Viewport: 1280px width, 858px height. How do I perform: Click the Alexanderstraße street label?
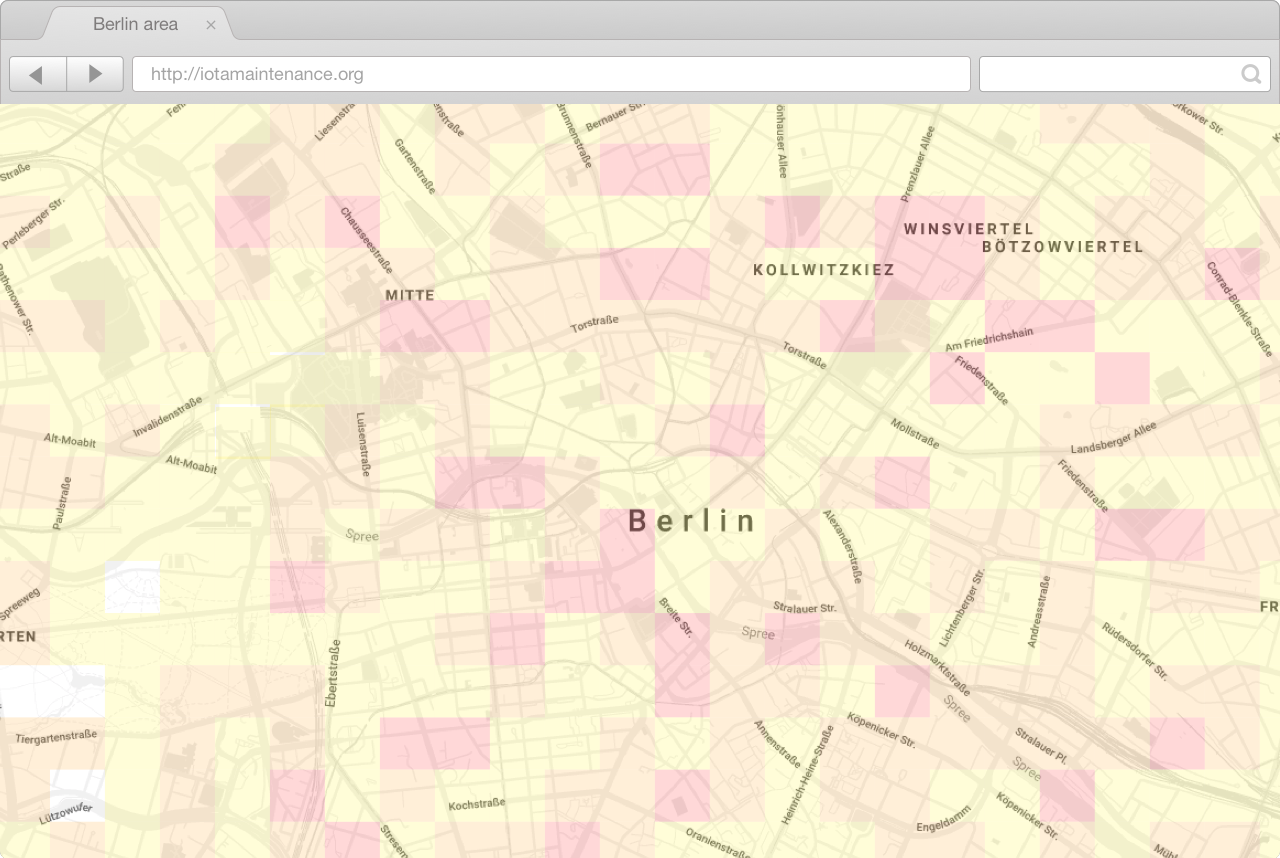(x=842, y=546)
